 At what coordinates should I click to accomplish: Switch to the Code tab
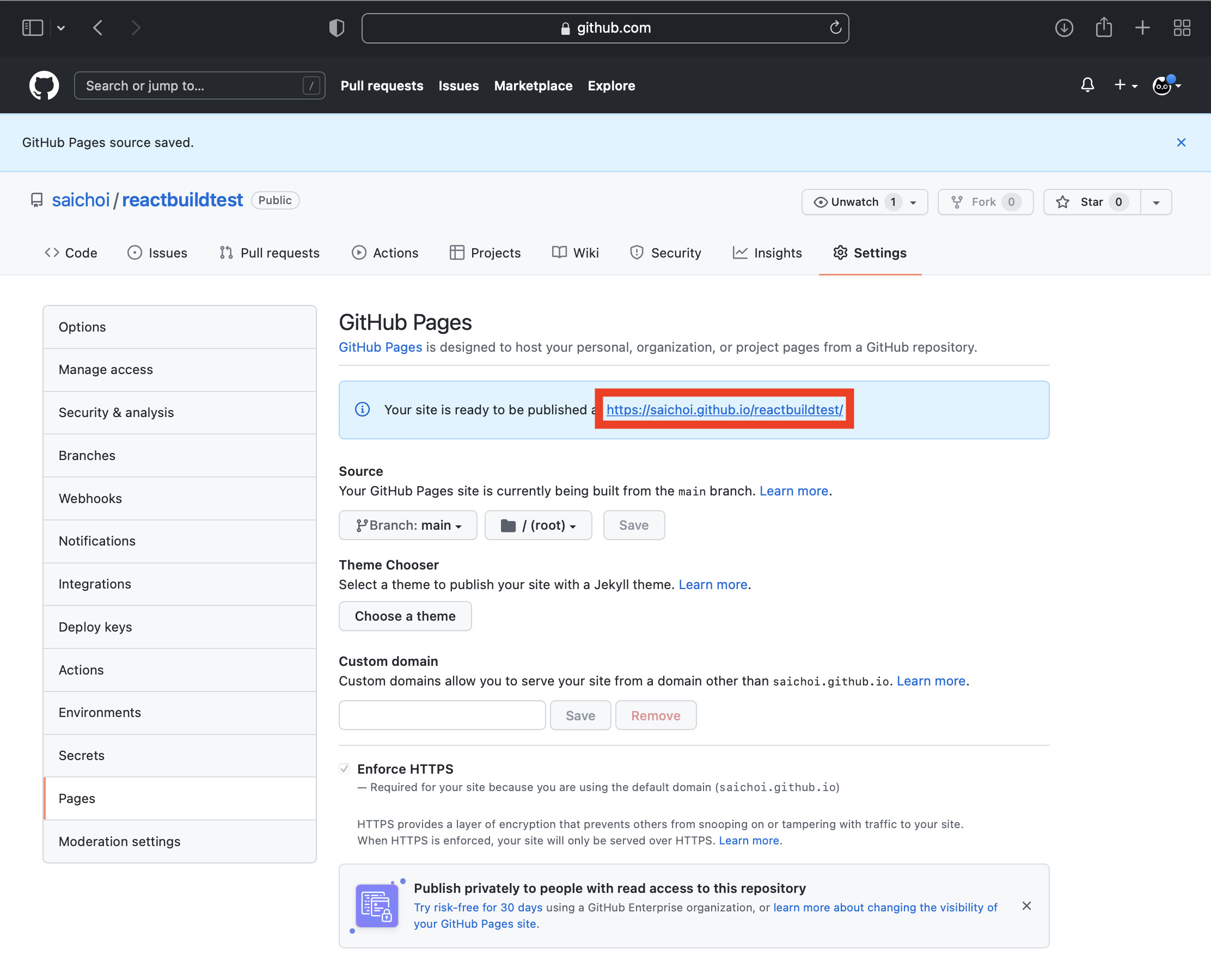(71, 253)
